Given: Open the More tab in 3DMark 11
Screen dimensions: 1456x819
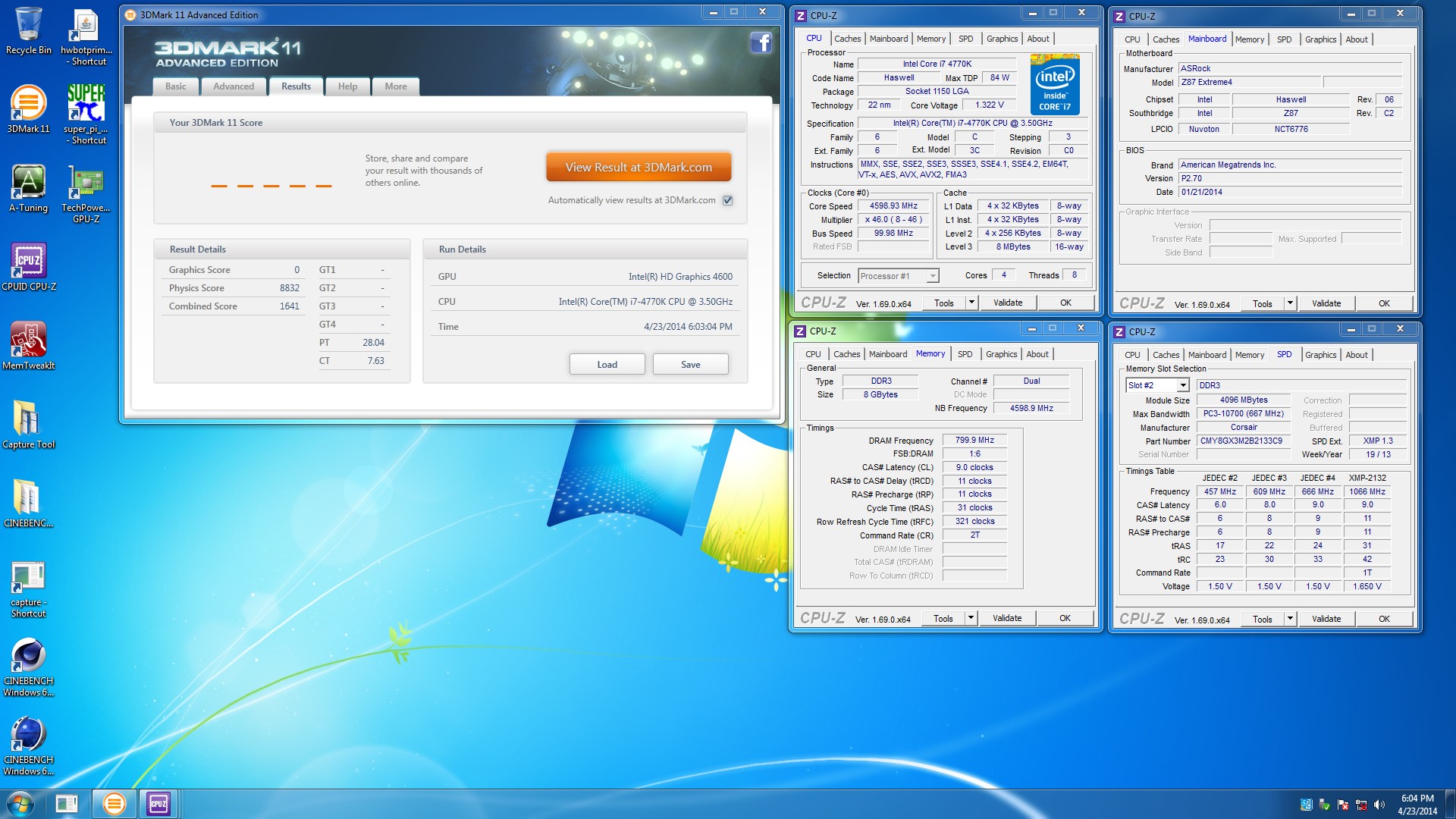Looking at the screenshot, I should point(396,86).
